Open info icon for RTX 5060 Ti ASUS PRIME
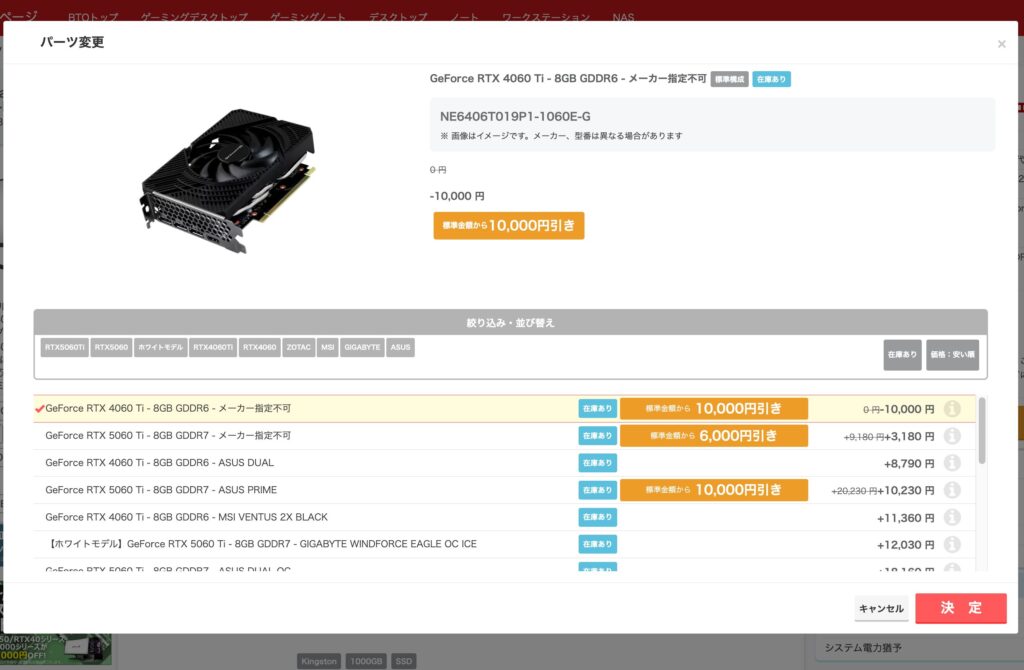 [952, 490]
